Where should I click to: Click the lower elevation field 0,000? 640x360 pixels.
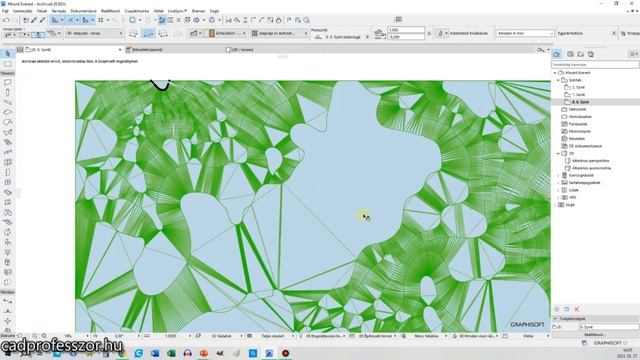click(x=406, y=37)
